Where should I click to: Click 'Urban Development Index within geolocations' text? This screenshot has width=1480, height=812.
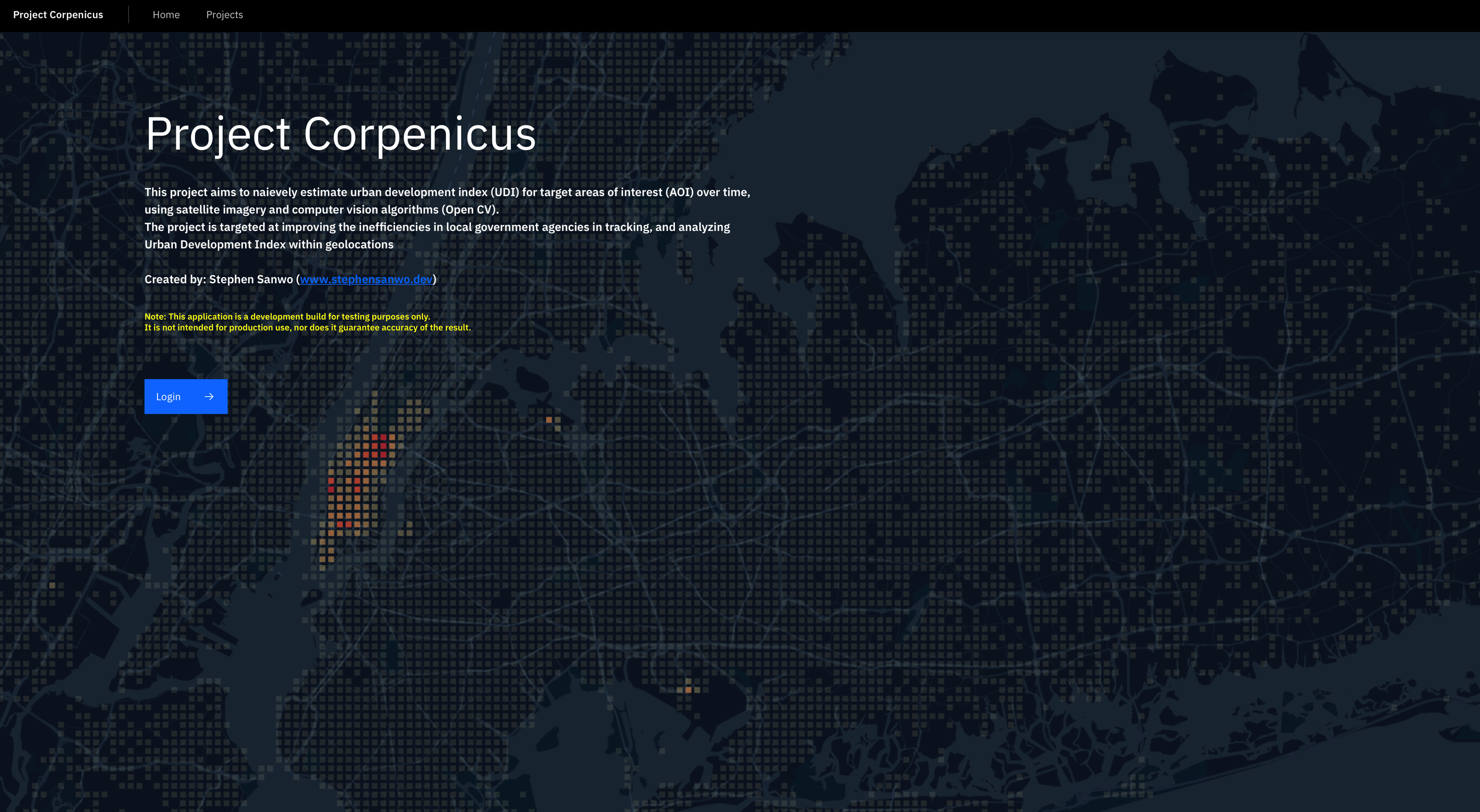(x=269, y=245)
